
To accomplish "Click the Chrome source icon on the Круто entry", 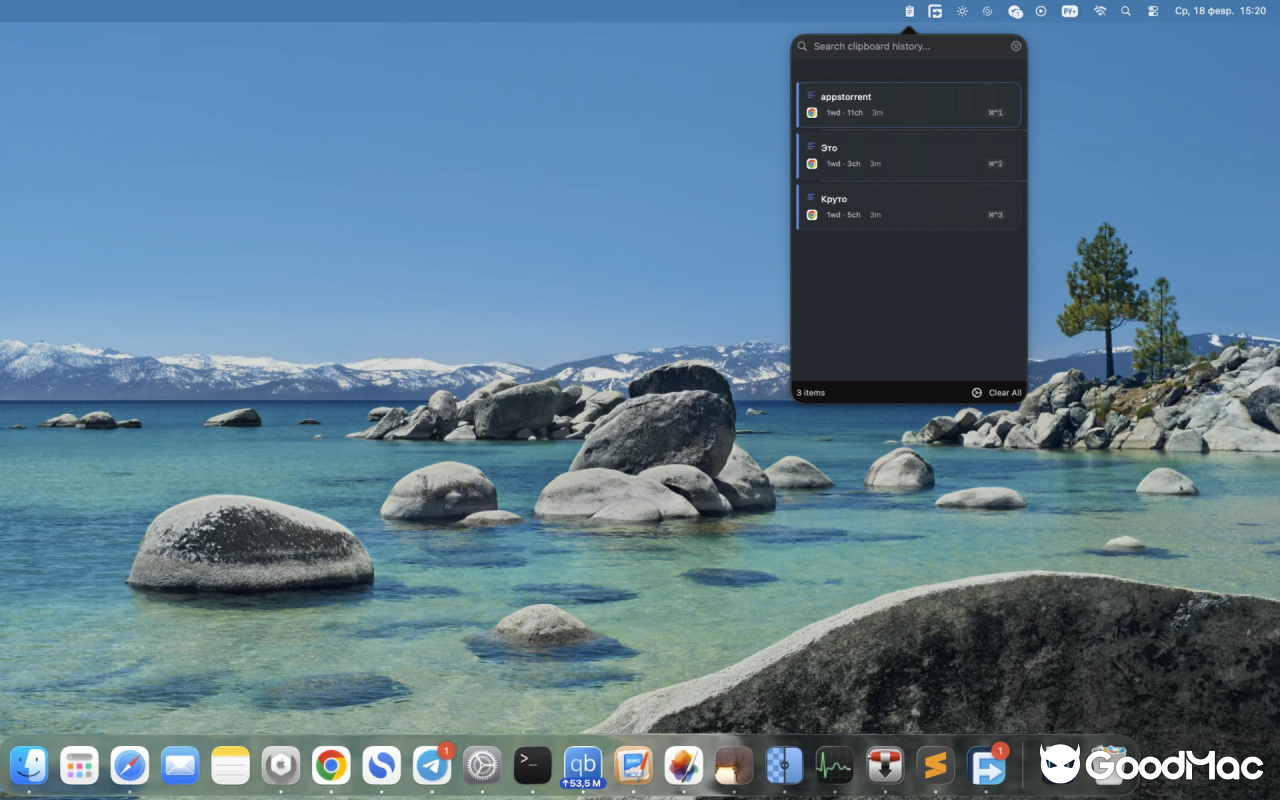I will pyautogui.click(x=812, y=214).
